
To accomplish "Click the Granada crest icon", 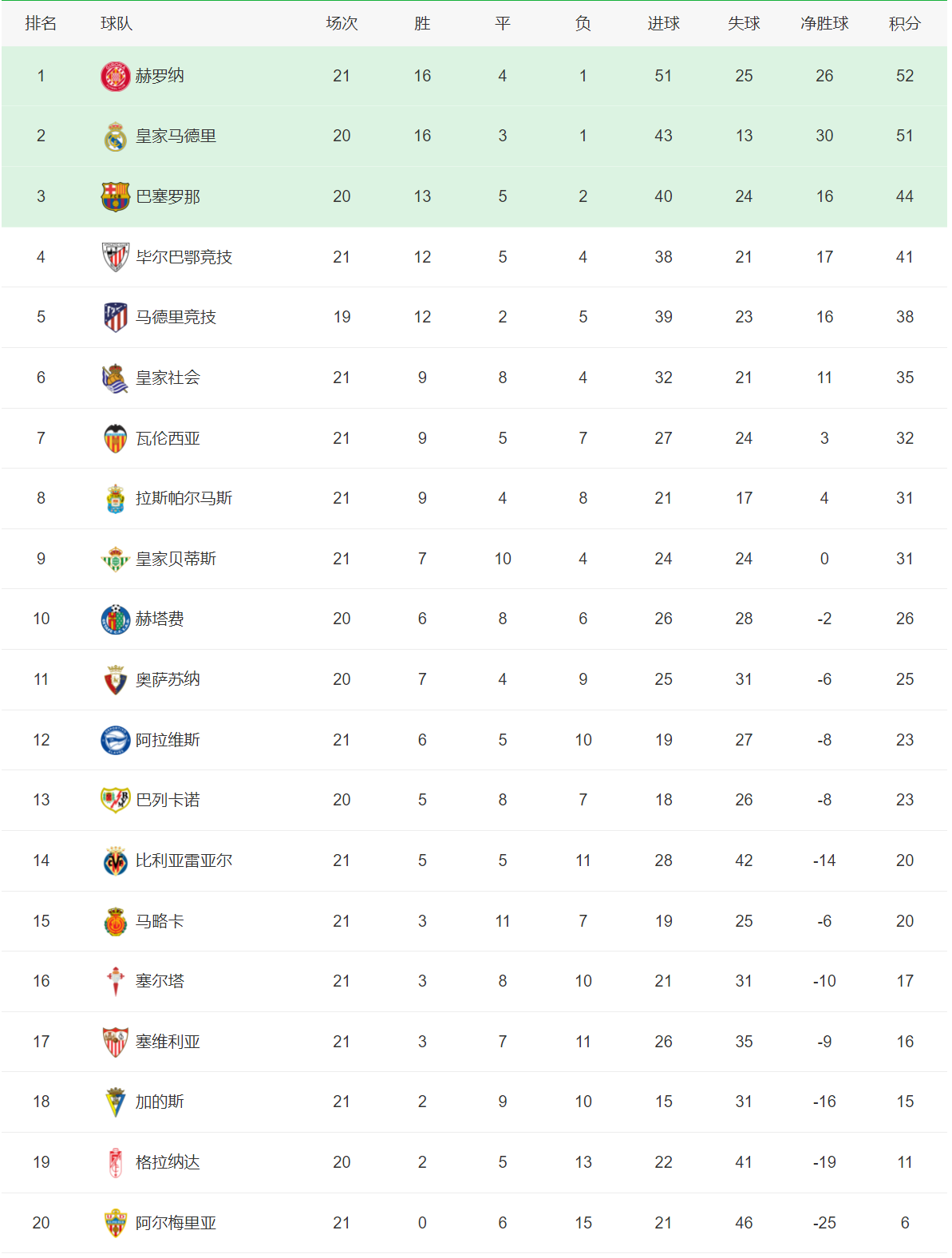I will [x=115, y=1163].
